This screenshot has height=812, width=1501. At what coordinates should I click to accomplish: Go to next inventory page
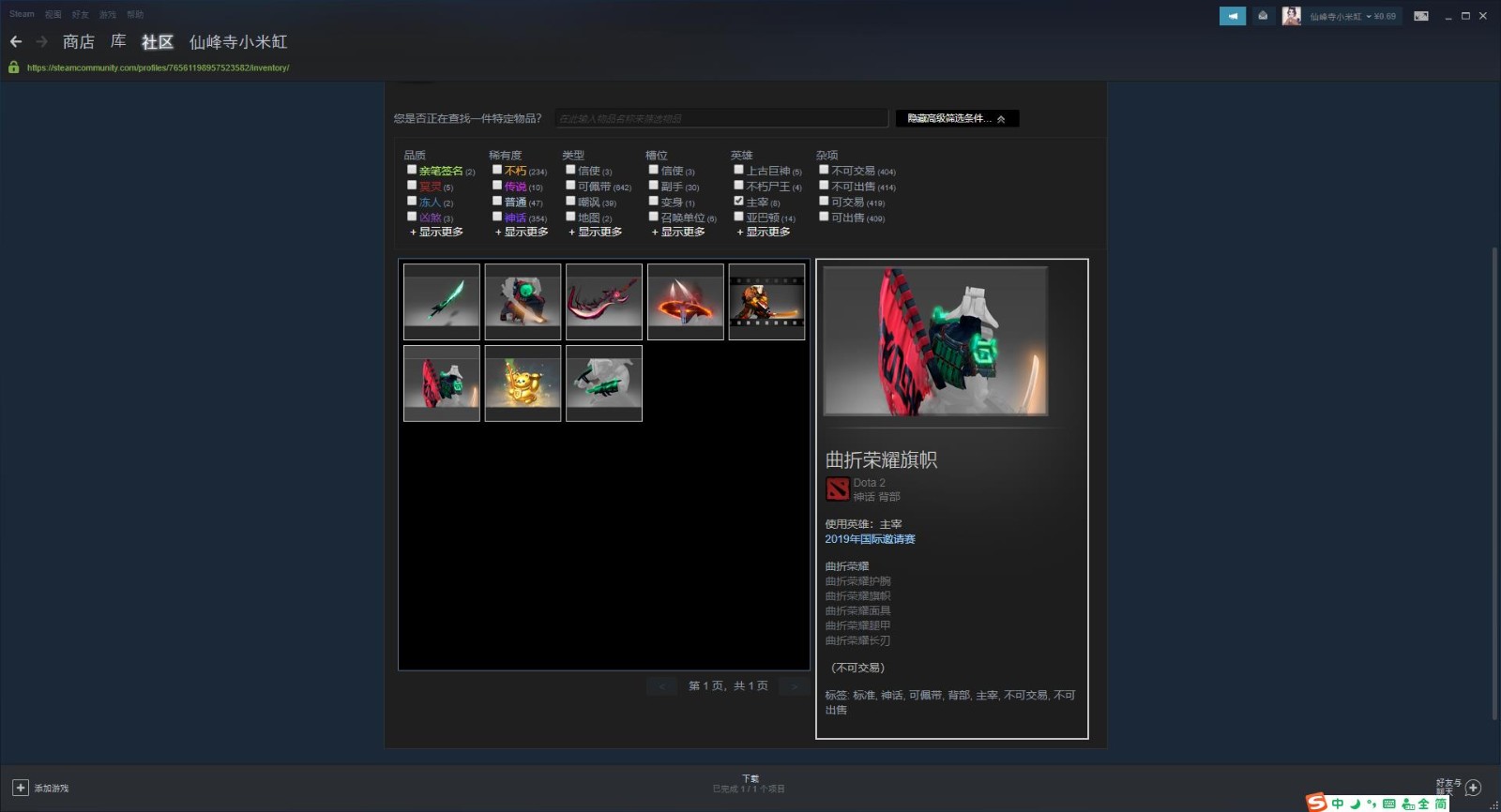(794, 686)
